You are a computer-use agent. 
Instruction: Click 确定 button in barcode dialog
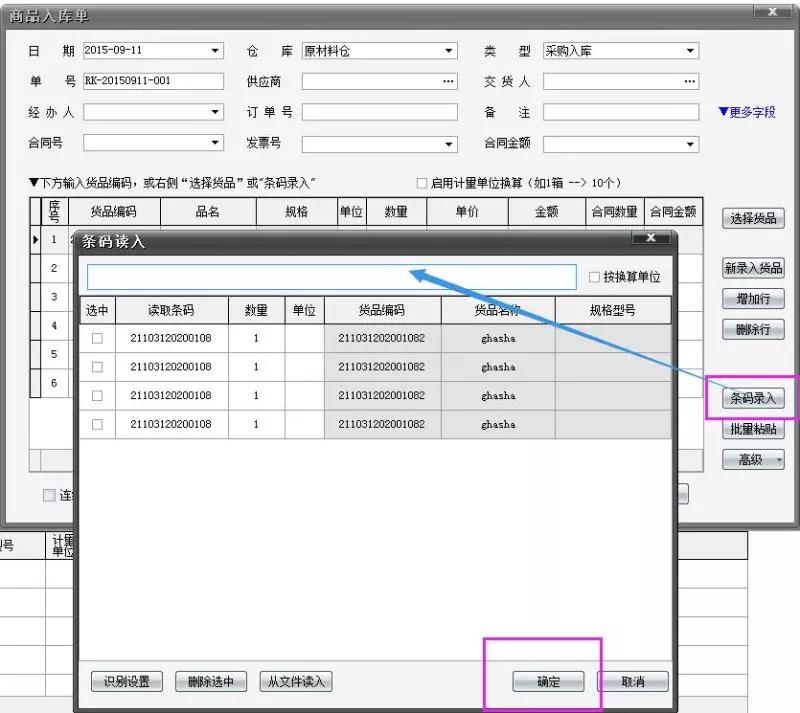click(547, 682)
